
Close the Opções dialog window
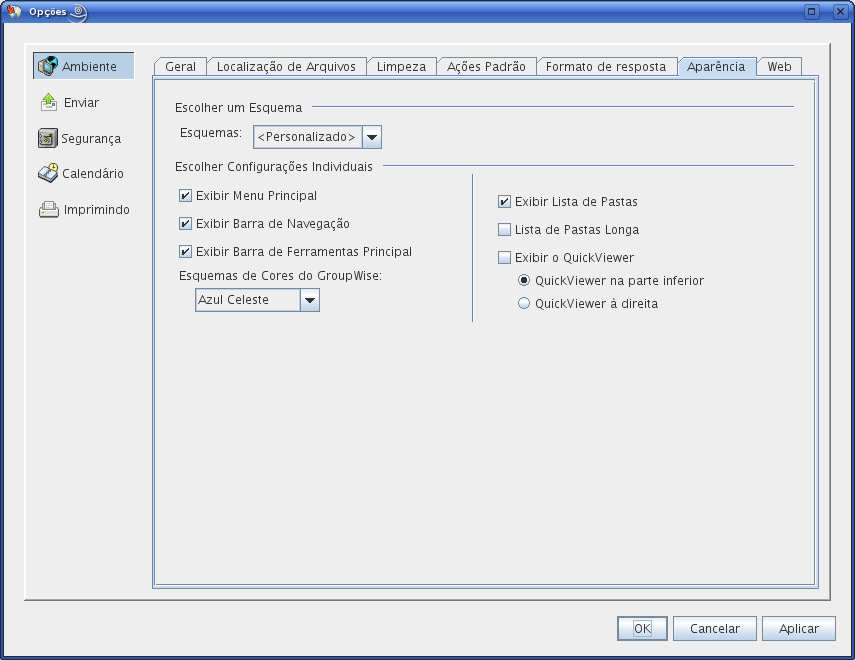(839, 12)
